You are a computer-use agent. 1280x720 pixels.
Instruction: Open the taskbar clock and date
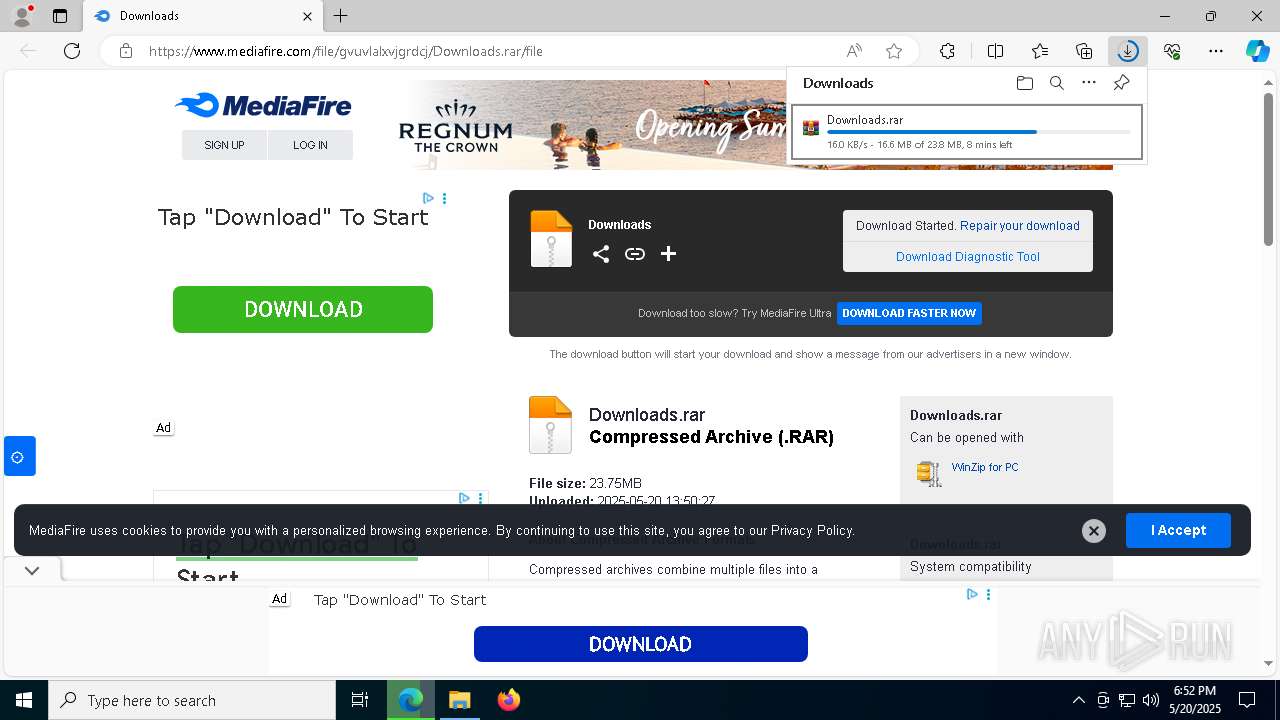pyautogui.click(x=1195, y=700)
